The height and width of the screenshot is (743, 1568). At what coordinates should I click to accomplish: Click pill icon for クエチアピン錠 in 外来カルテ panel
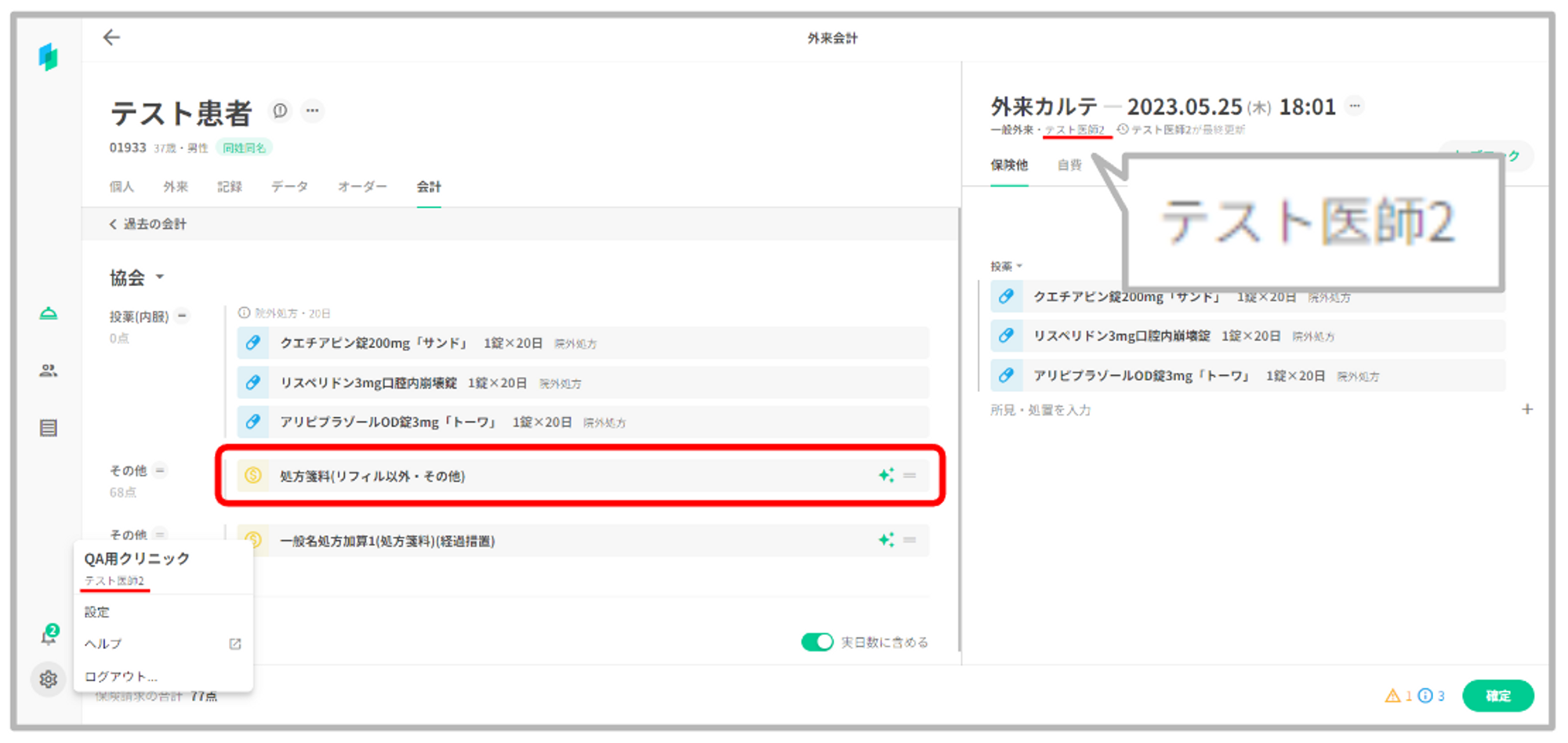click(1006, 296)
